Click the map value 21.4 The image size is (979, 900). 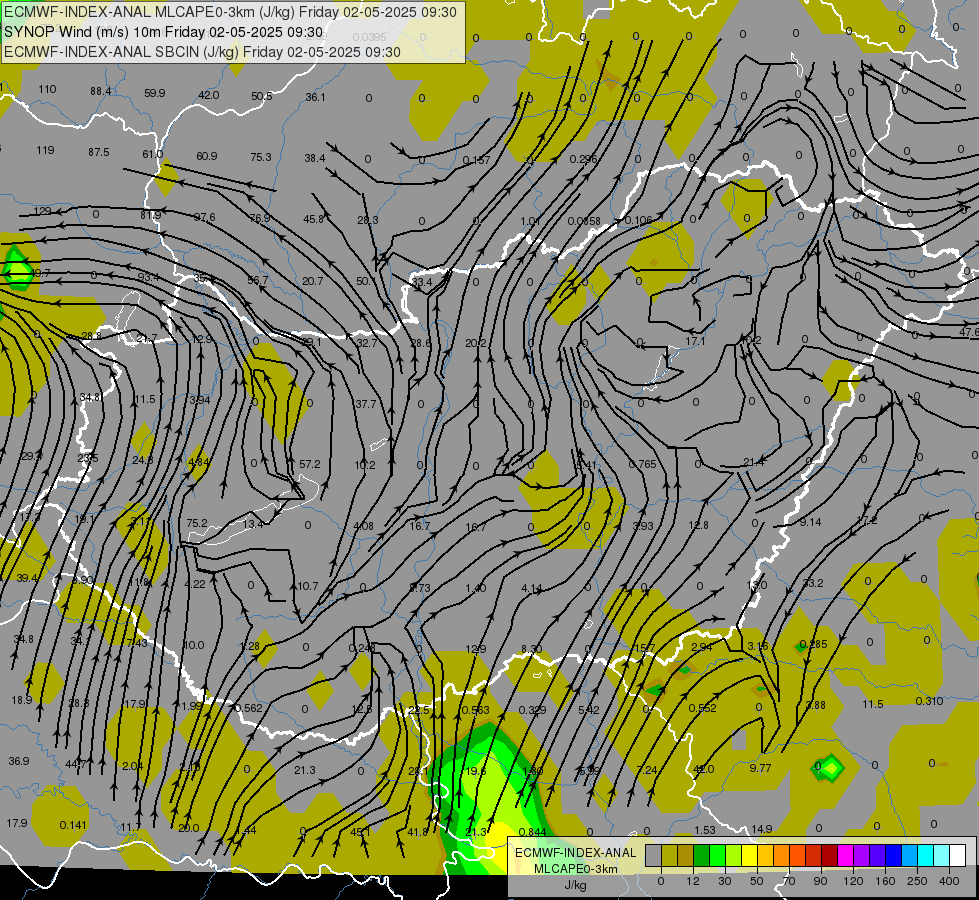754,462
